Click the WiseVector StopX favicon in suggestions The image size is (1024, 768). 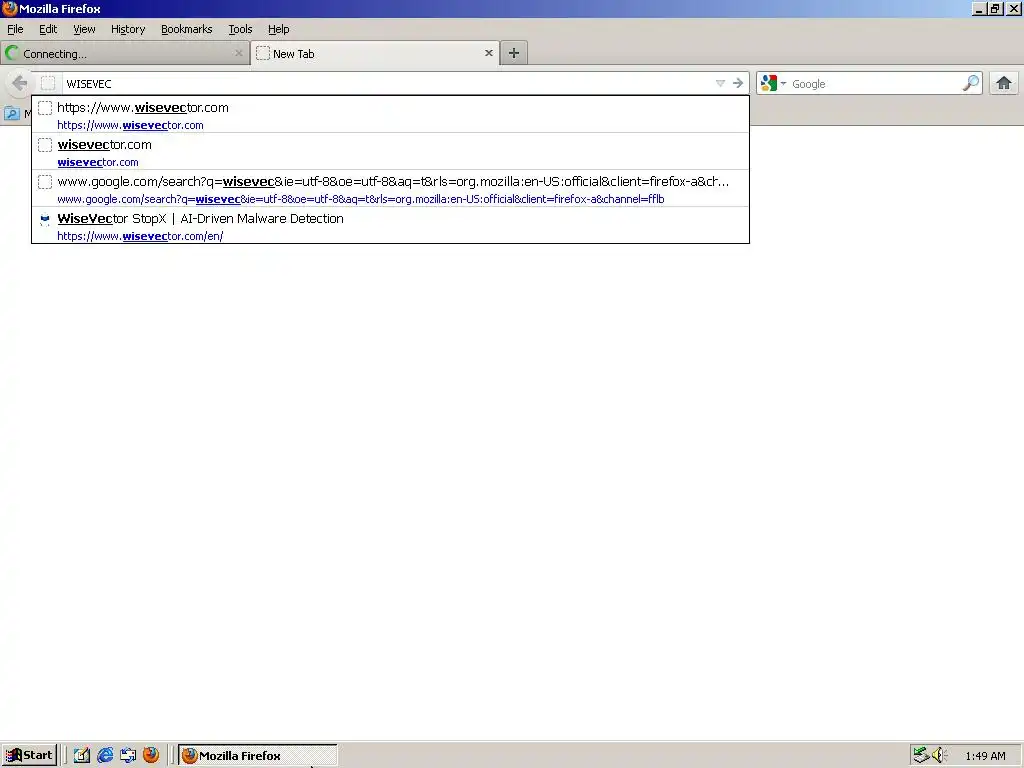click(x=44, y=219)
